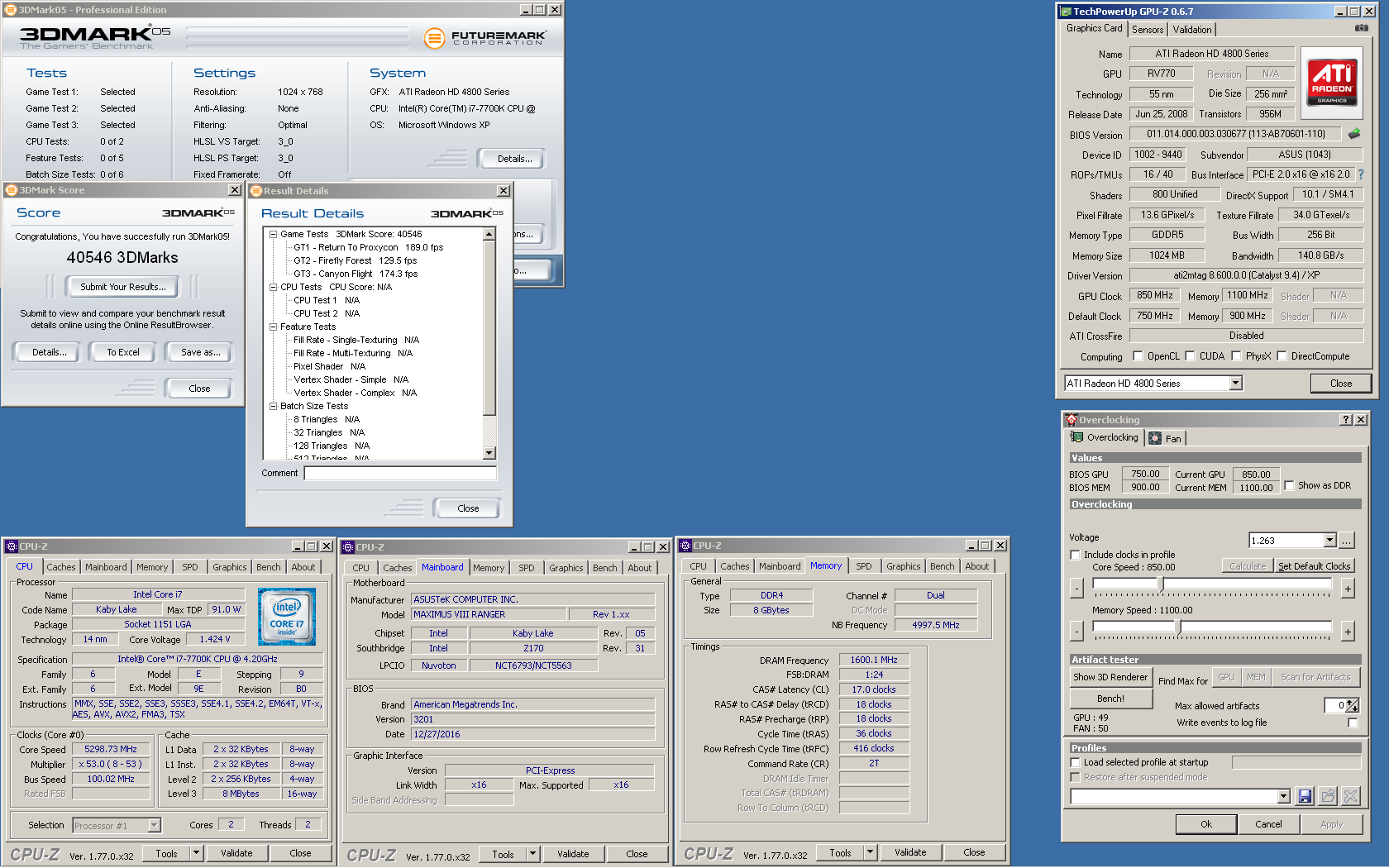Click the Result Details window title icon

point(255,191)
